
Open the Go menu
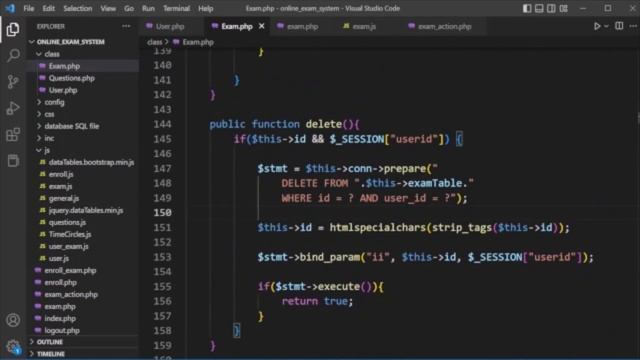(129, 8)
